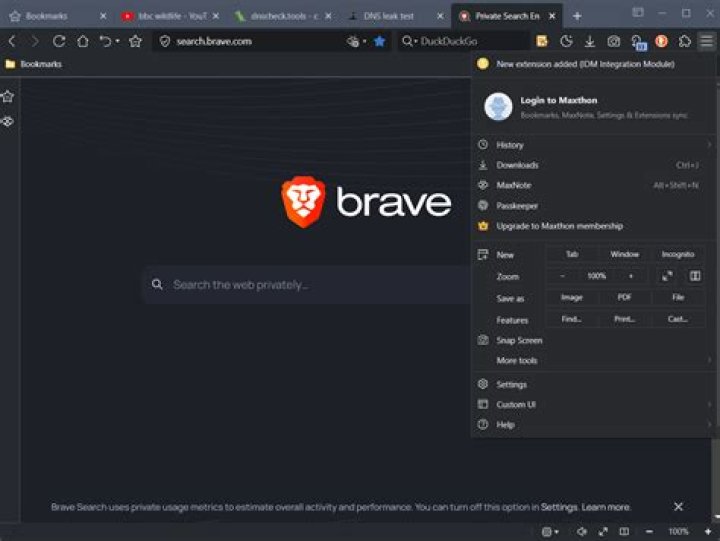Click Learn more link in notice

point(606,507)
